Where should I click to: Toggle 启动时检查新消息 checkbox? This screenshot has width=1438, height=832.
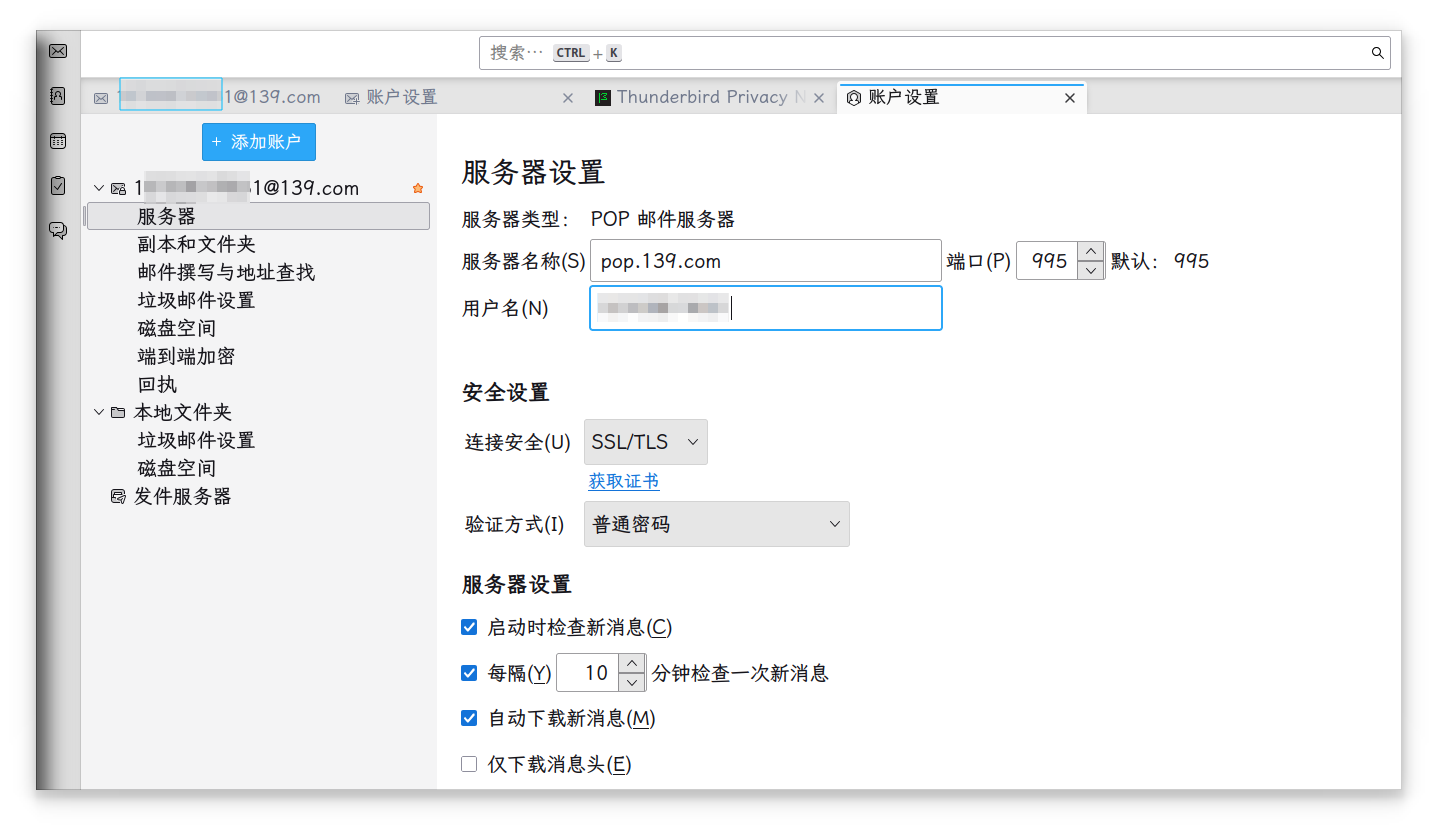(x=469, y=627)
